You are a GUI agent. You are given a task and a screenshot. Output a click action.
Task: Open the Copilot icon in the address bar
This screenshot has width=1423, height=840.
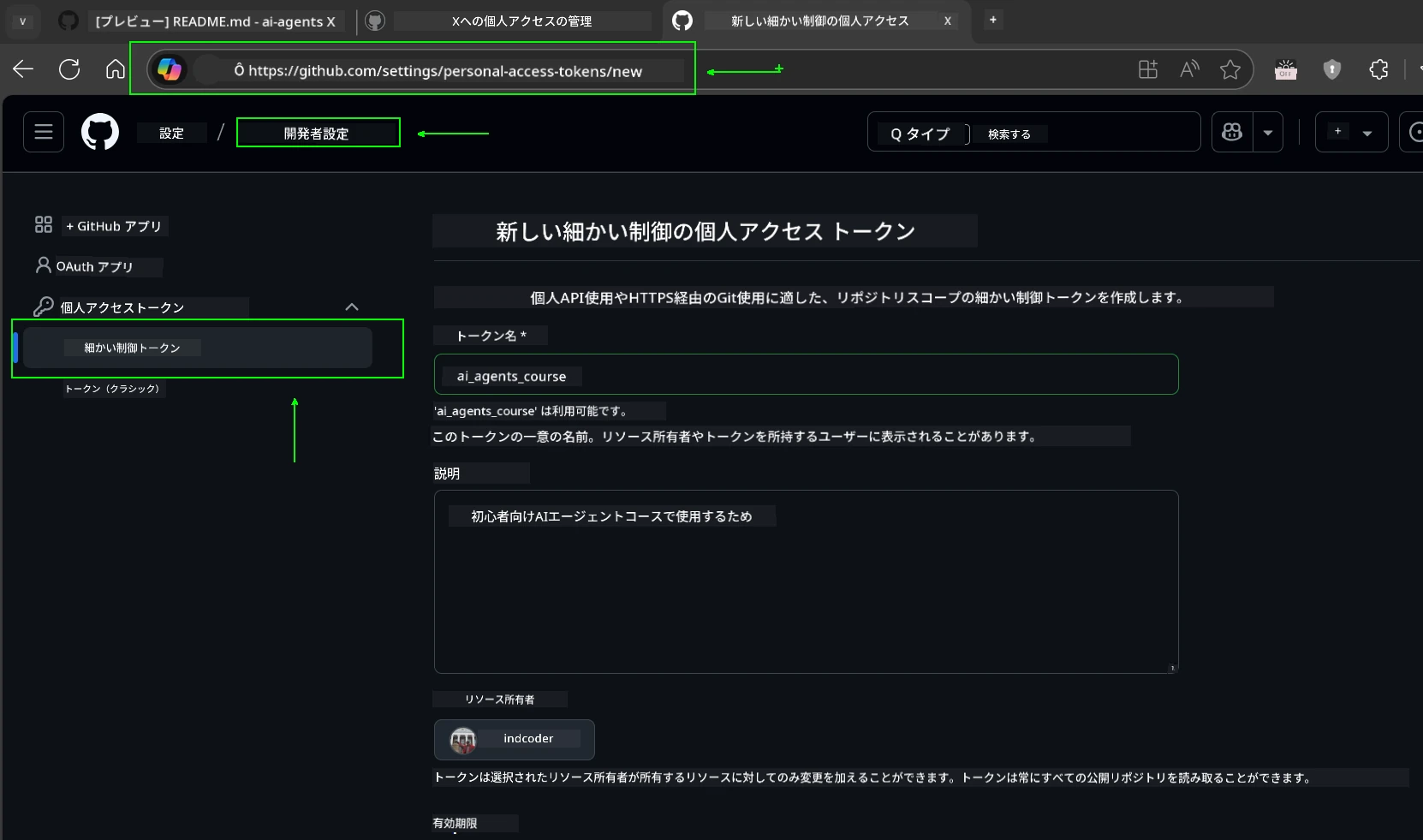170,69
